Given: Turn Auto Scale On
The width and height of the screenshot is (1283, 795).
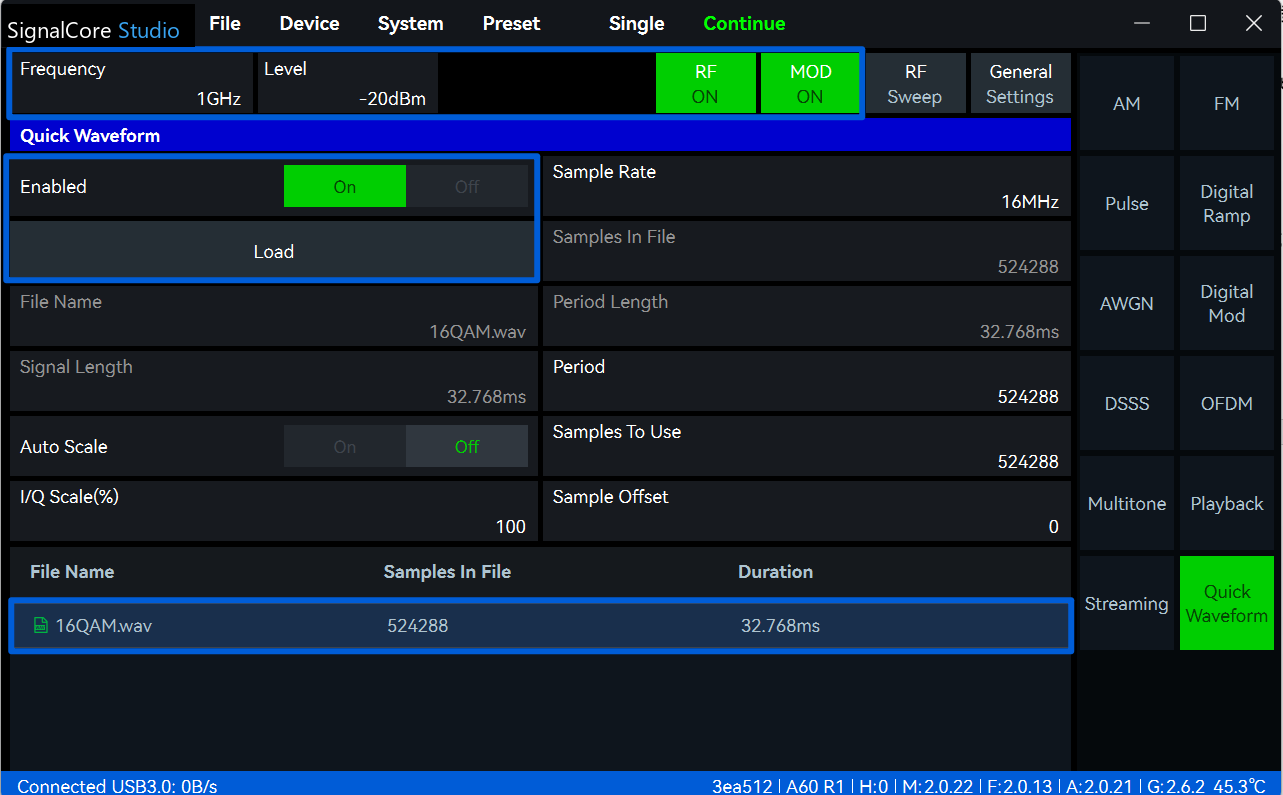Looking at the screenshot, I should coord(345,447).
